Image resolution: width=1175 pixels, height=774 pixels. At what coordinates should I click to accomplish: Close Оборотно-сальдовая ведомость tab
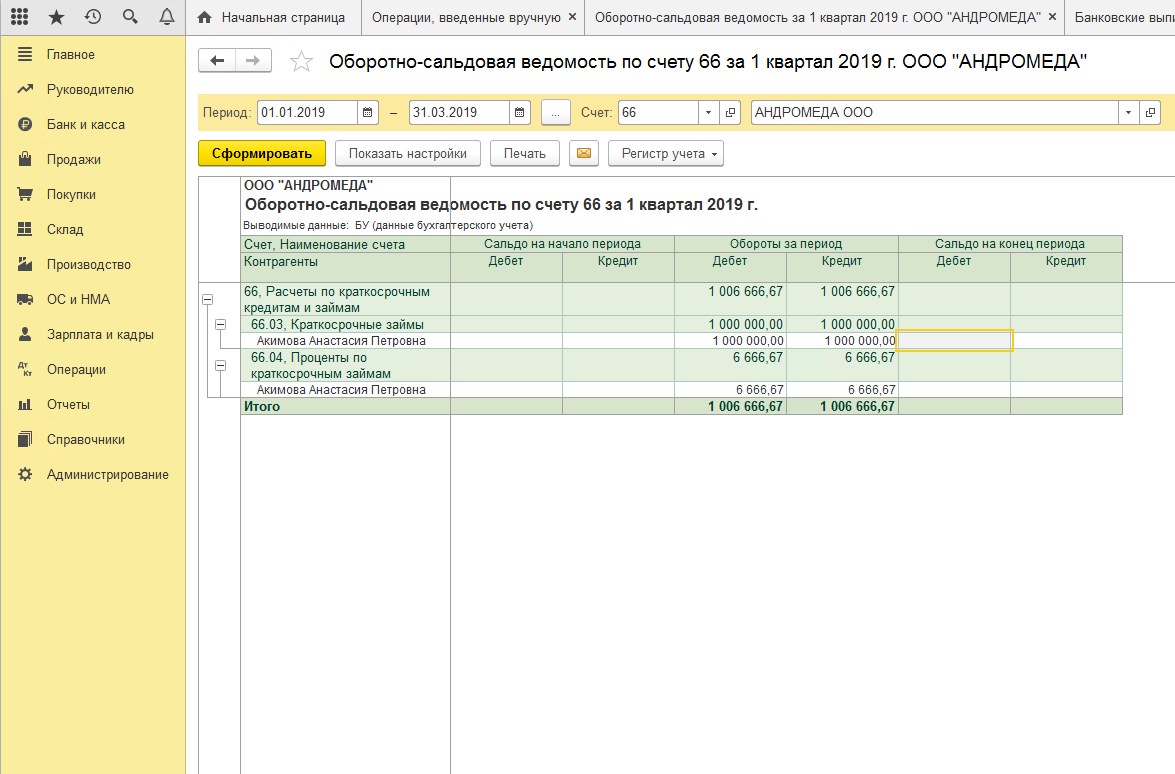point(1052,16)
